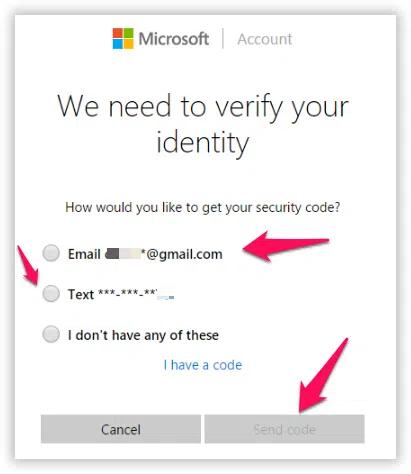
Task: Open the "I have a code" link
Action: tap(203, 365)
